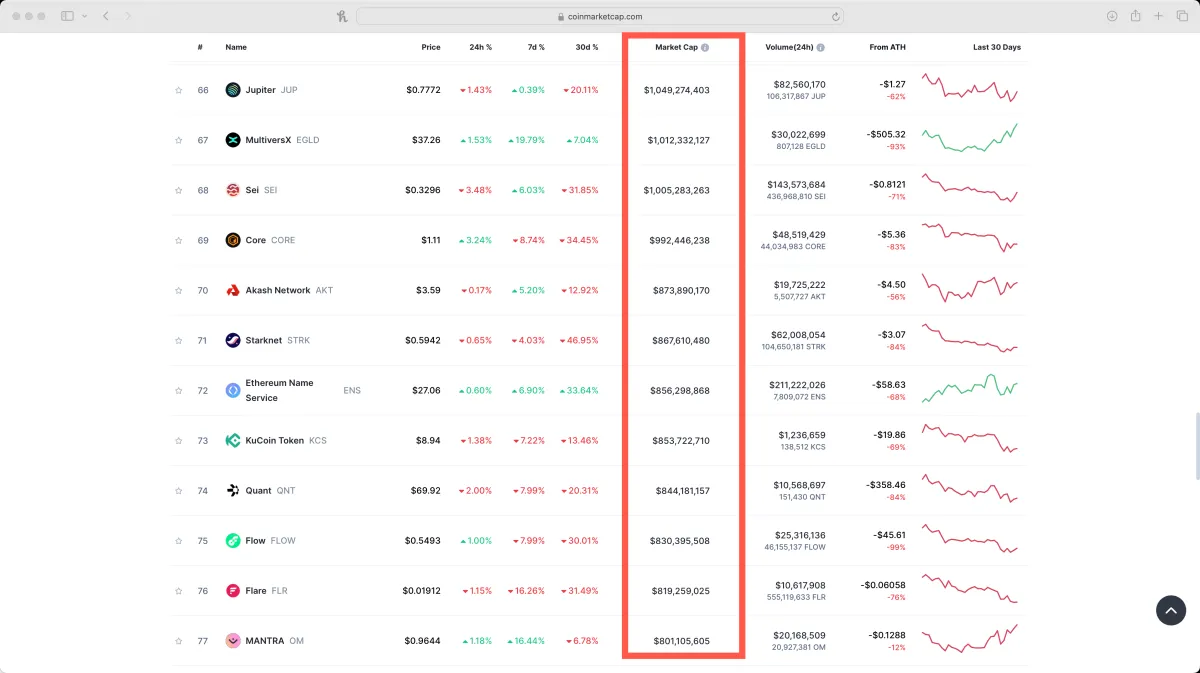Open the MANTRA OM link

[275, 640]
